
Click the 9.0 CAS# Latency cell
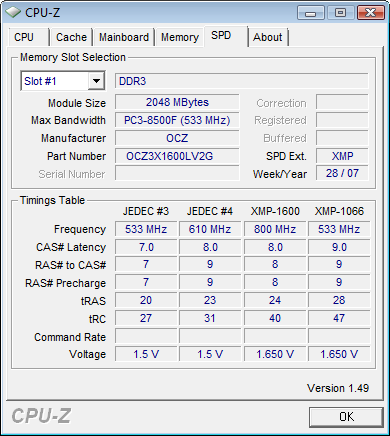pyautogui.click(x=339, y=247)
